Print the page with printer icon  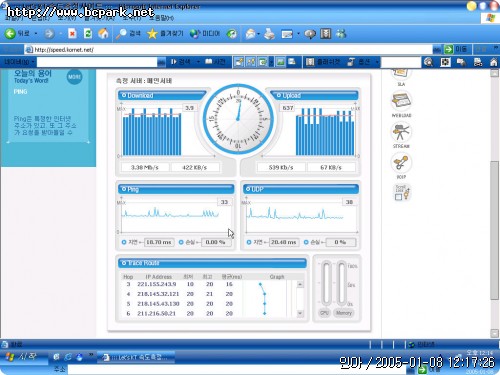(270, 34)
